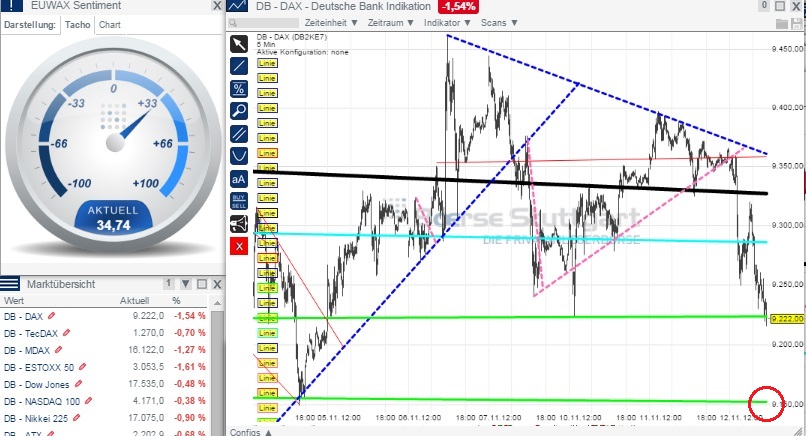Select the DB - NASDAQ 100 row
Image resolution: width=806 pixels, height=436 pixels.
105,401
